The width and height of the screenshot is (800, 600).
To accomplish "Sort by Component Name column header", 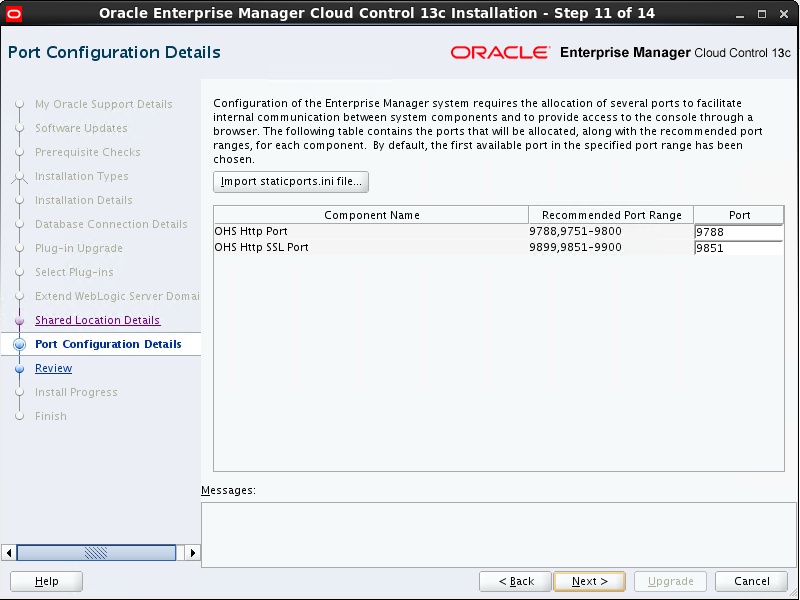I will click(371, 215).
